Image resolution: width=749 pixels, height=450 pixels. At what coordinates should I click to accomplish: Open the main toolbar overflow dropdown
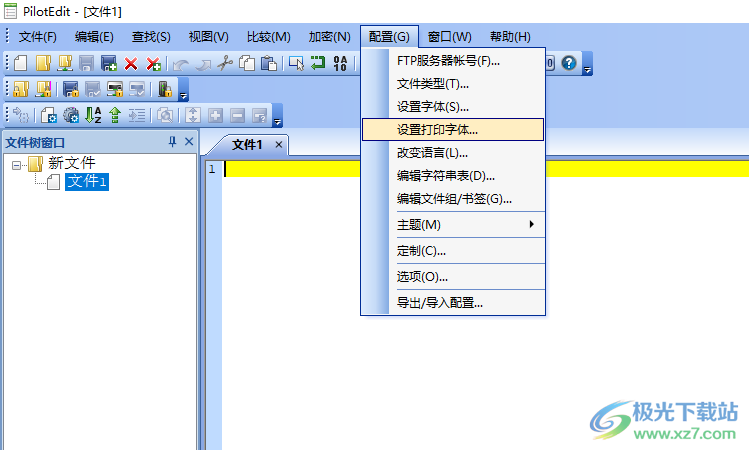tap(588, 64)
